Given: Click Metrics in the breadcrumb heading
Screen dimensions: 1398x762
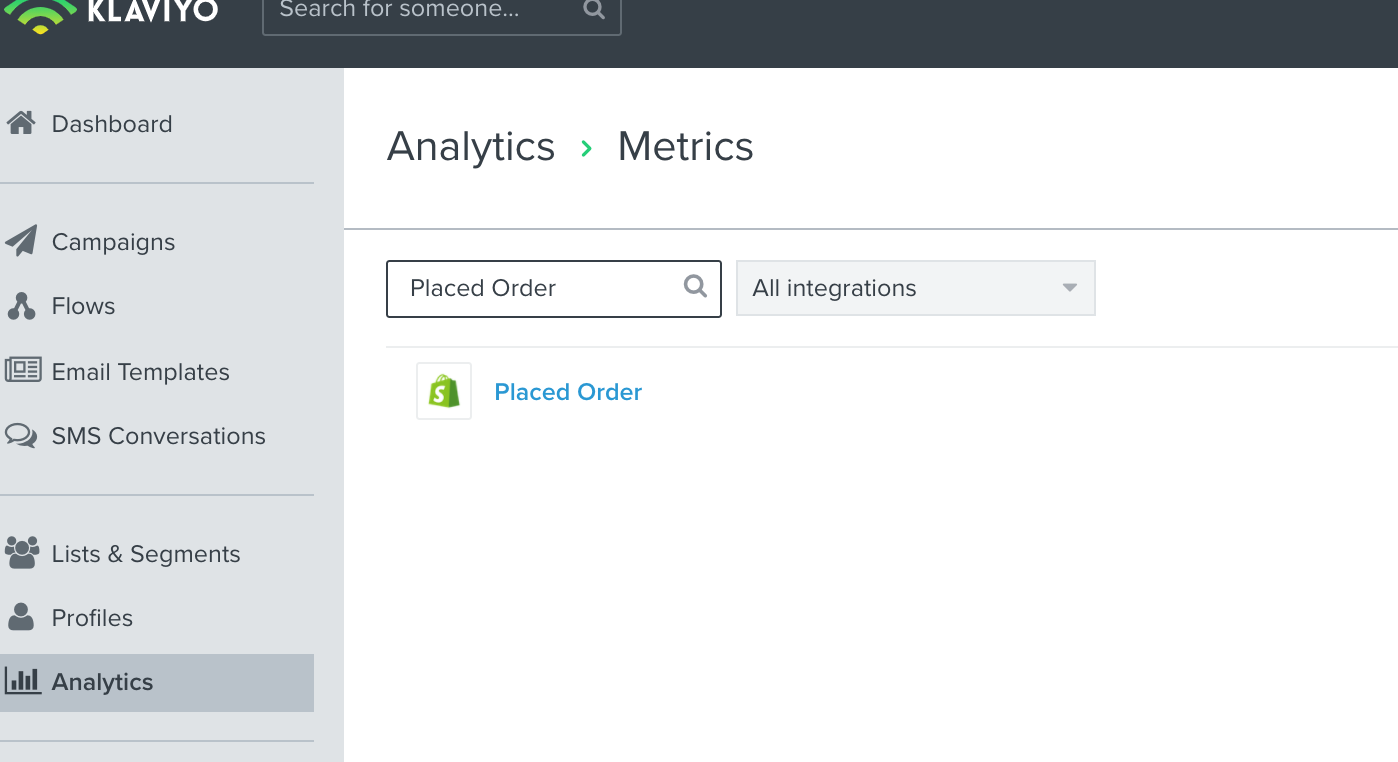Looking at the screenshot, I should [686, 147].
